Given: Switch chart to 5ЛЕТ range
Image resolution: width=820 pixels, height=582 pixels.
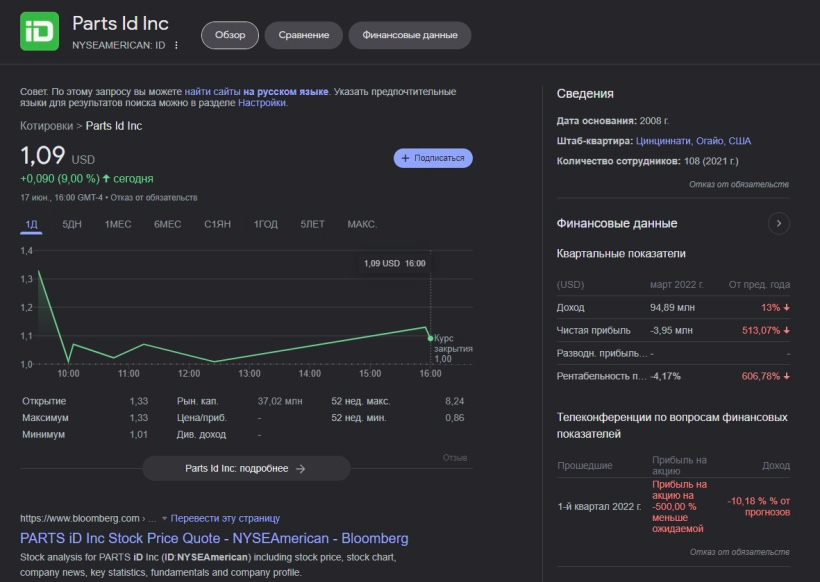Looking at the screenshot, I should (x=312, y=224).
